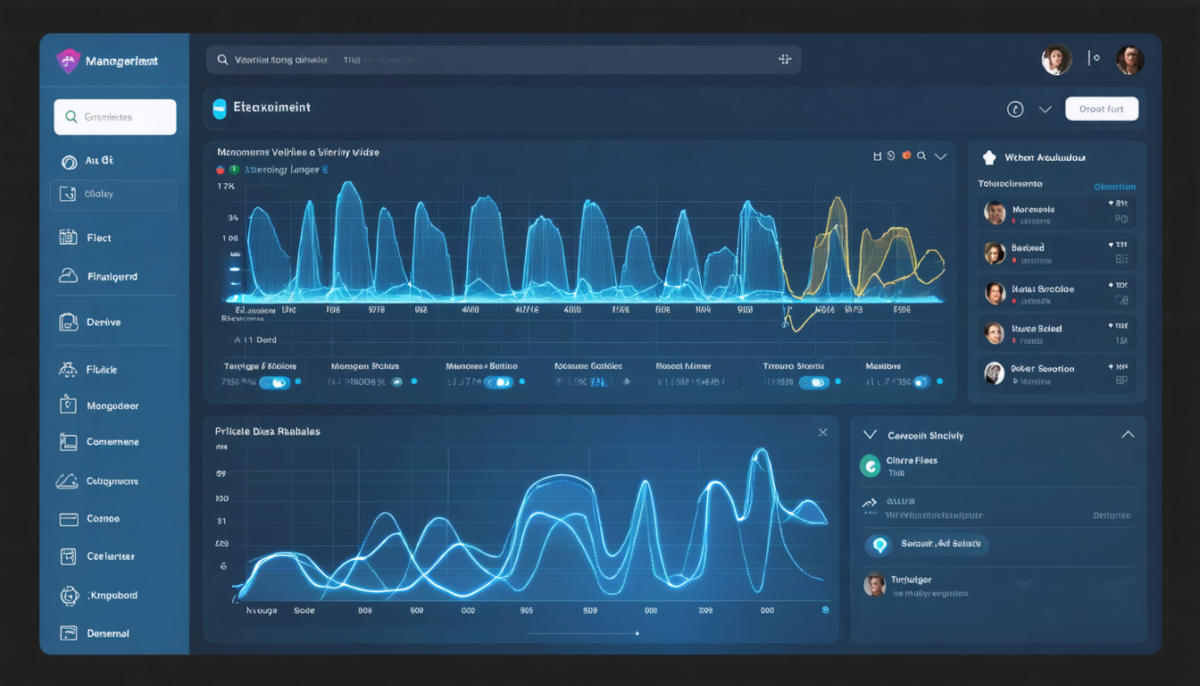Click the orange color dot in chart toolbar
This screenshot has height=686, width=1200.
(906, 155)
